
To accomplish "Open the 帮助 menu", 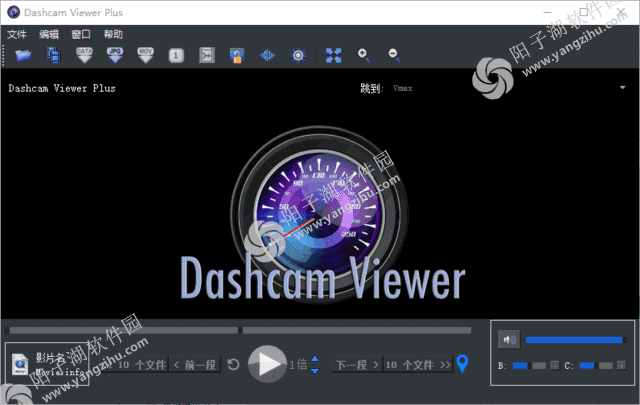I will pyautogui.click(x=113, y=34).
